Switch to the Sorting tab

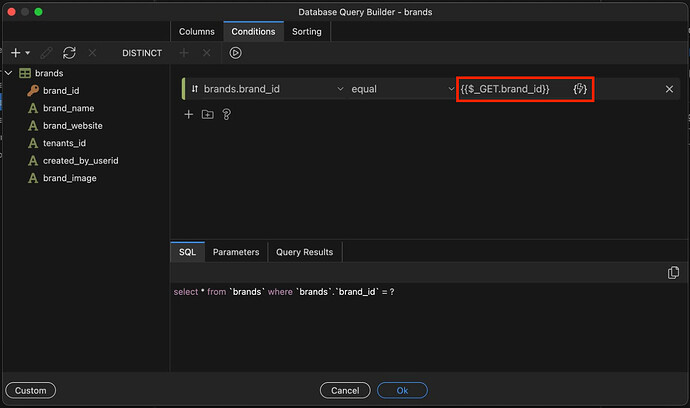[x=307, y=32]
